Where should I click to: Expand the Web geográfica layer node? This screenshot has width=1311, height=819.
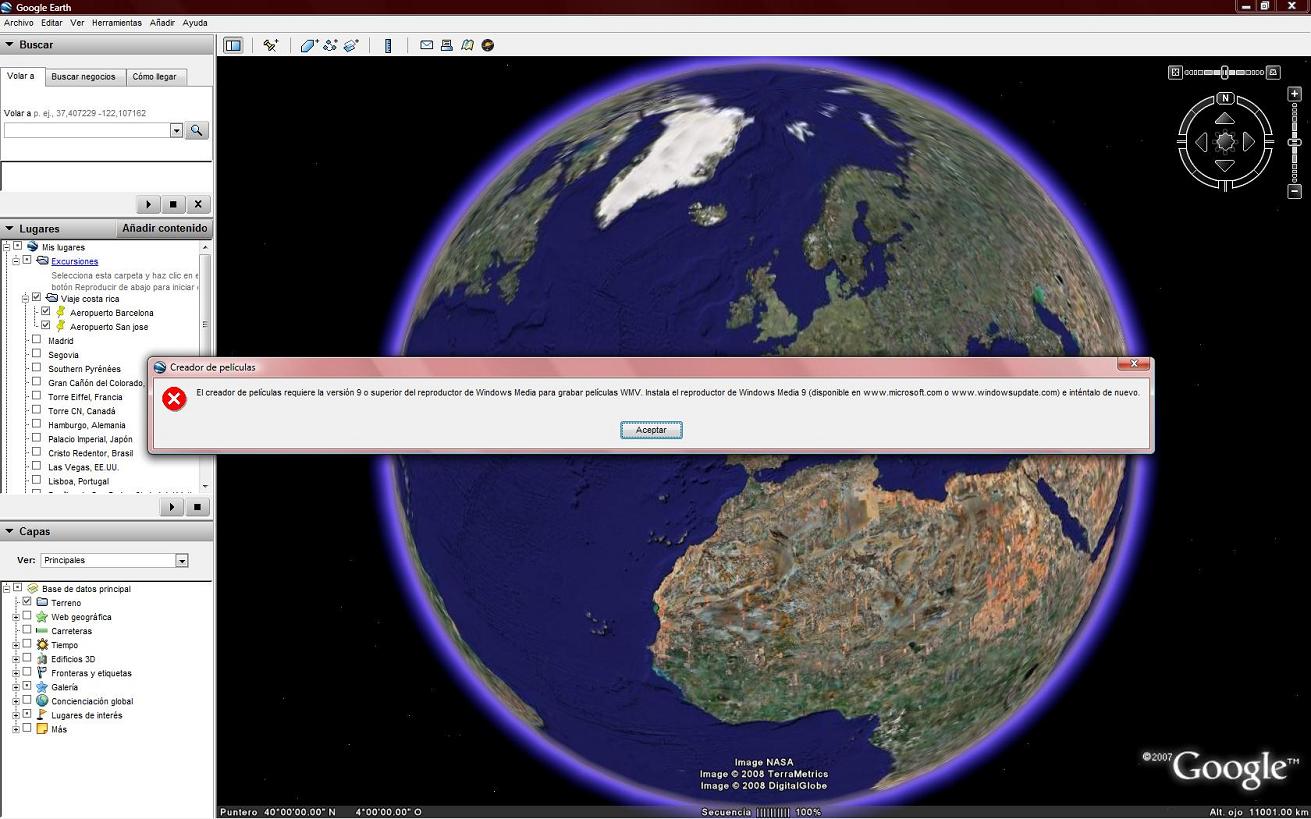click(x=16, y=617)
